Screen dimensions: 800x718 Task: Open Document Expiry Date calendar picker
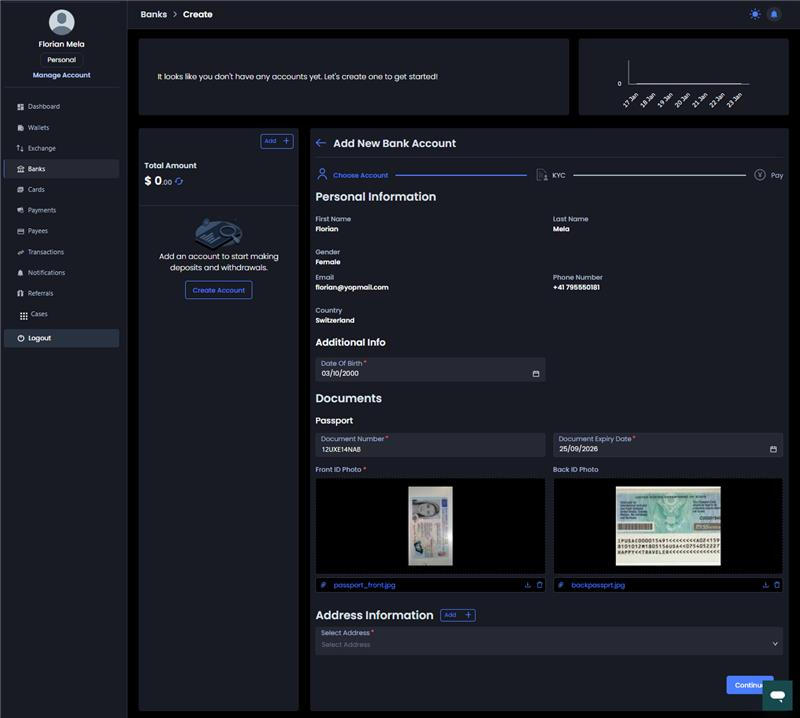773,450
